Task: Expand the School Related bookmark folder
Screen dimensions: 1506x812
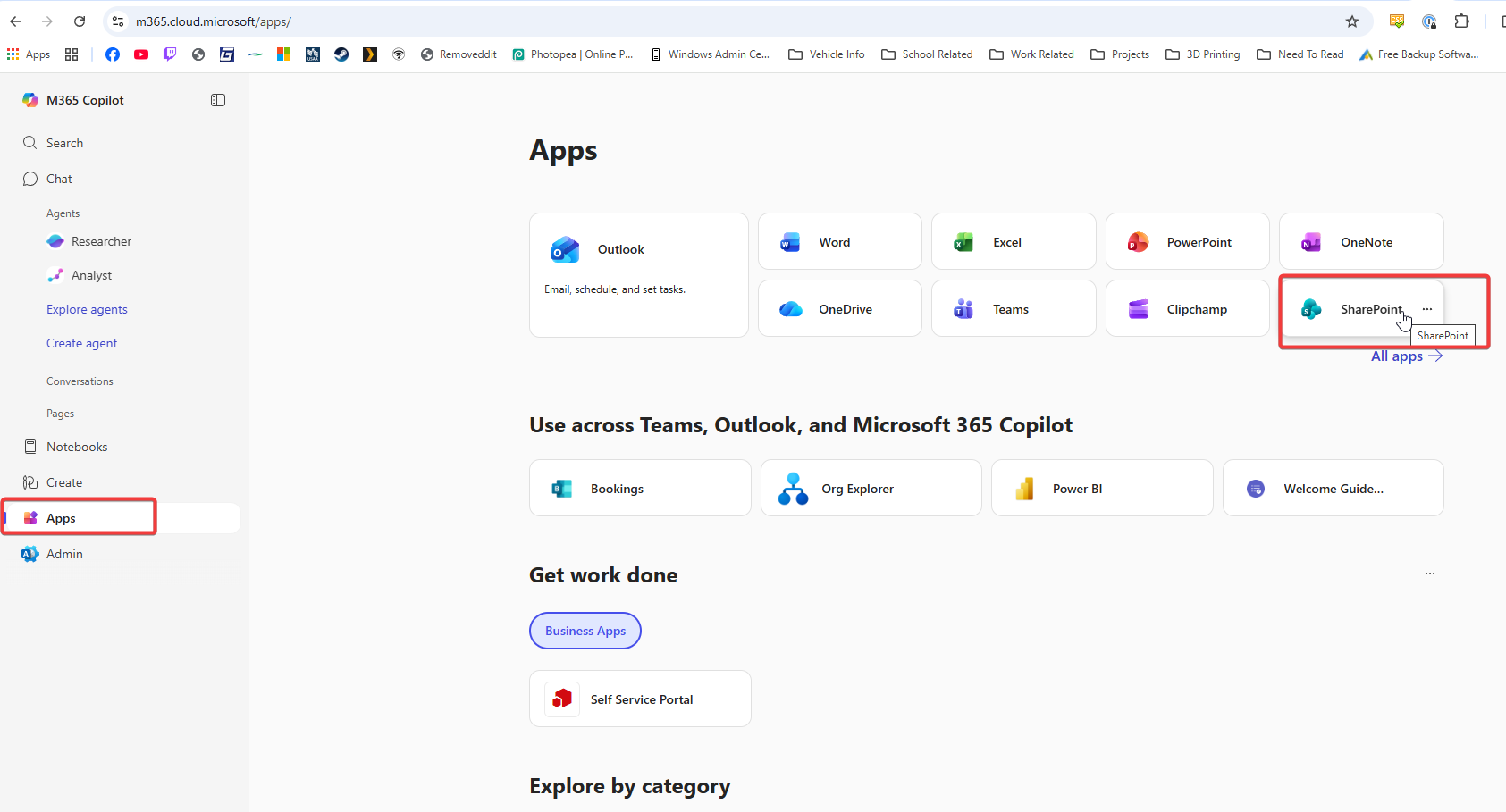Action: 927,54
